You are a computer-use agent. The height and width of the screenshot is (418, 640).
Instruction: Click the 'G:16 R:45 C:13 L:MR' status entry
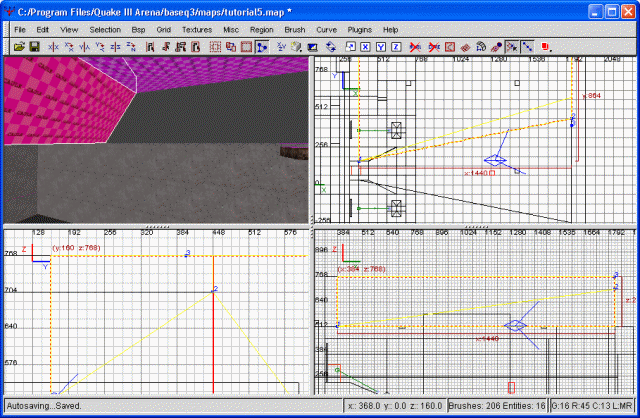click(x=592, y=406)
